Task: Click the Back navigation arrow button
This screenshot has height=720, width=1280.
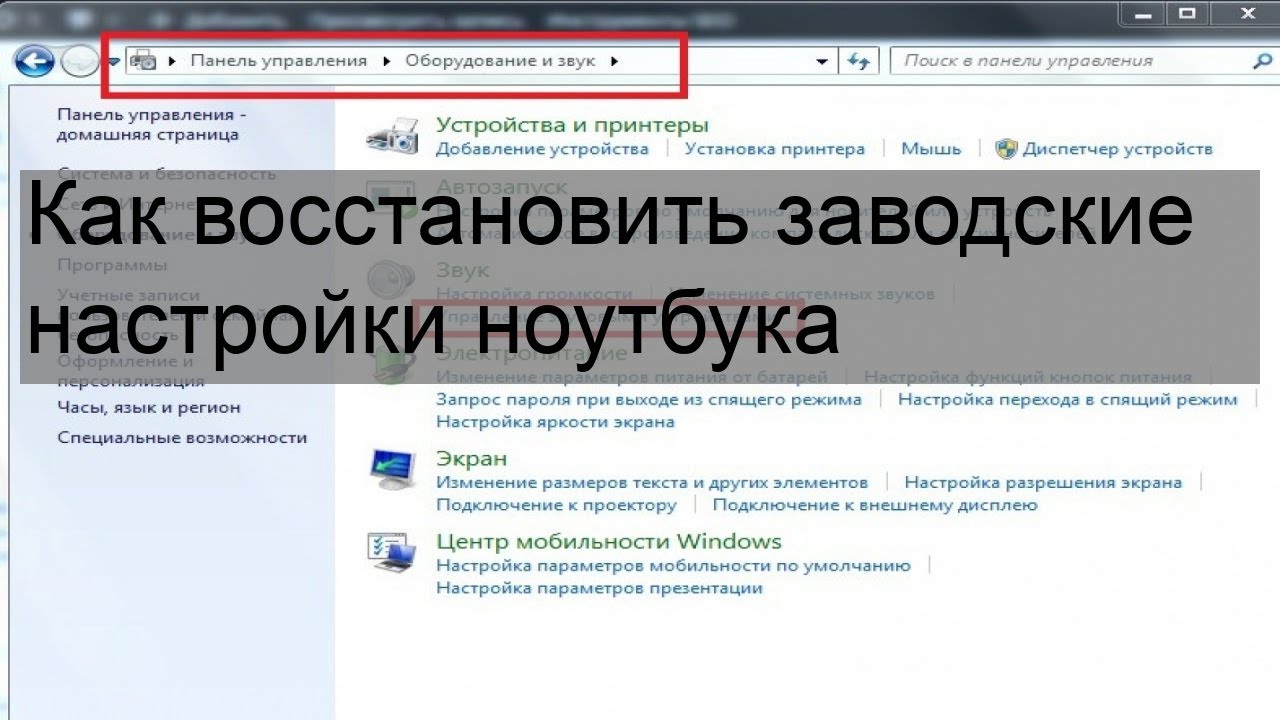Action: (34, 62)
